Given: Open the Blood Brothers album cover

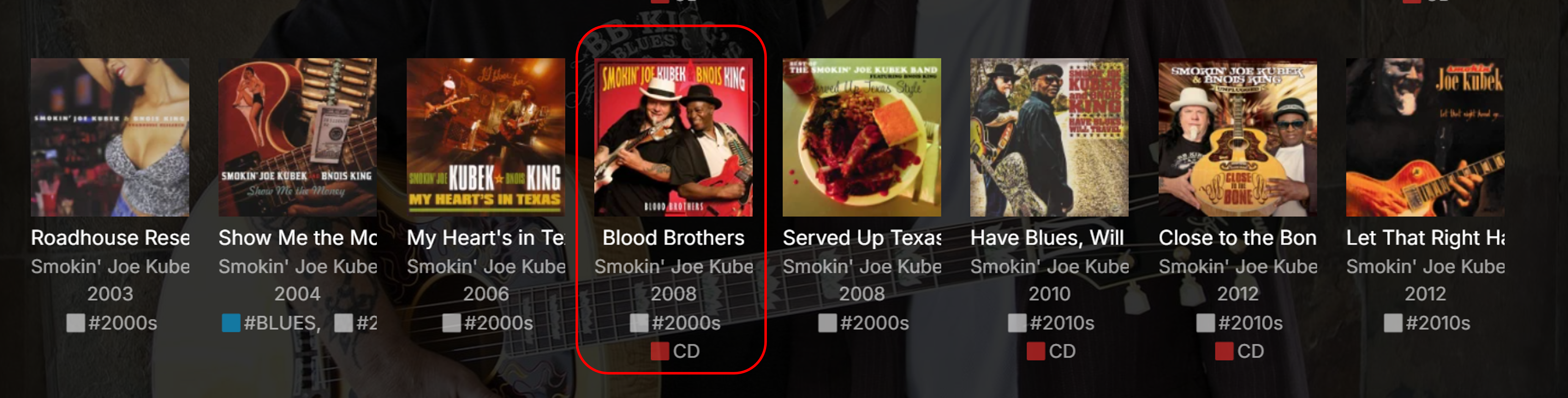Looking at the screenshot, I should click(x=673, y=137).
